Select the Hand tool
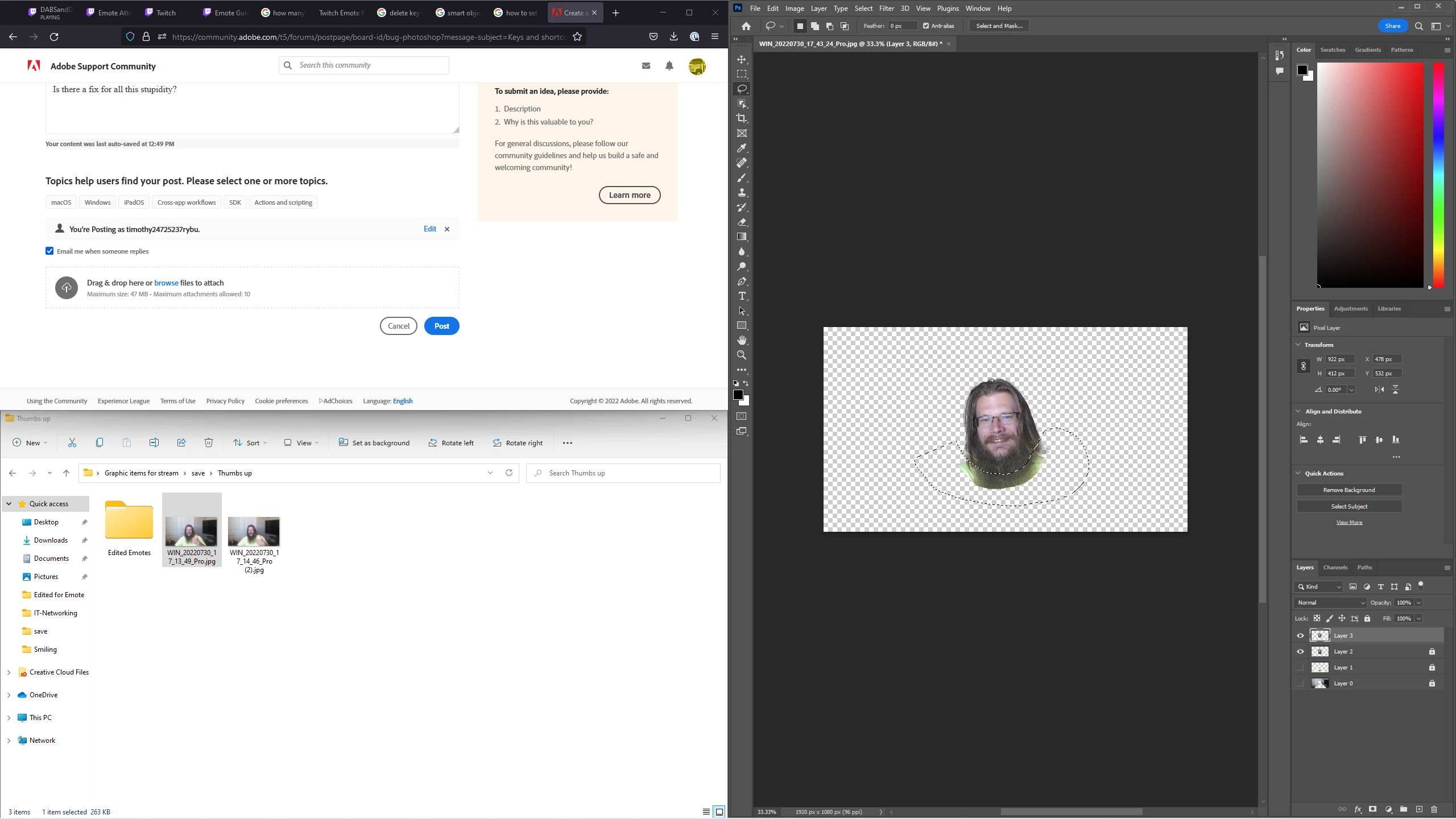Image resolution: width=1456 pixels, height=819 pixels. (x=742, y=340)
